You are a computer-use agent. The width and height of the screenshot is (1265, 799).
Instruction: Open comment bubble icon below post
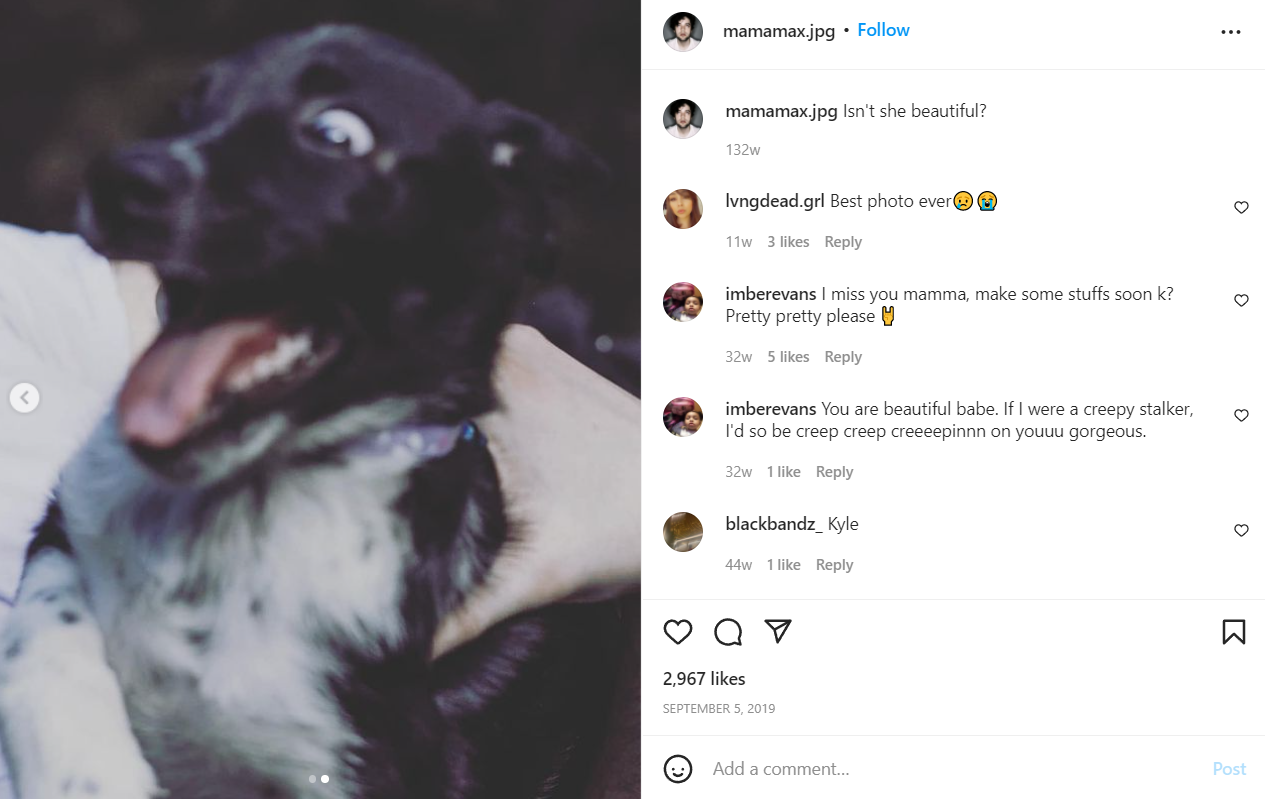point(728,632)
